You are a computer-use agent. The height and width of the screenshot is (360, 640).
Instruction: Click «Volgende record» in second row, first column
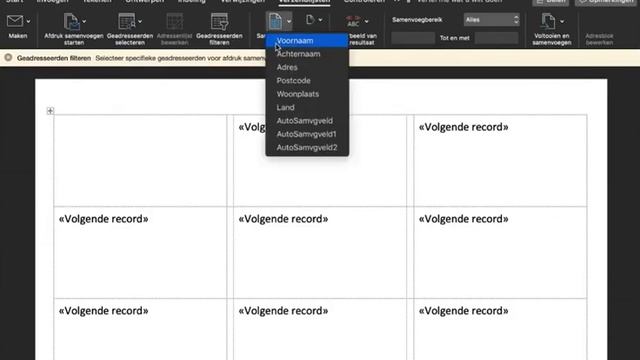point(103,219)
